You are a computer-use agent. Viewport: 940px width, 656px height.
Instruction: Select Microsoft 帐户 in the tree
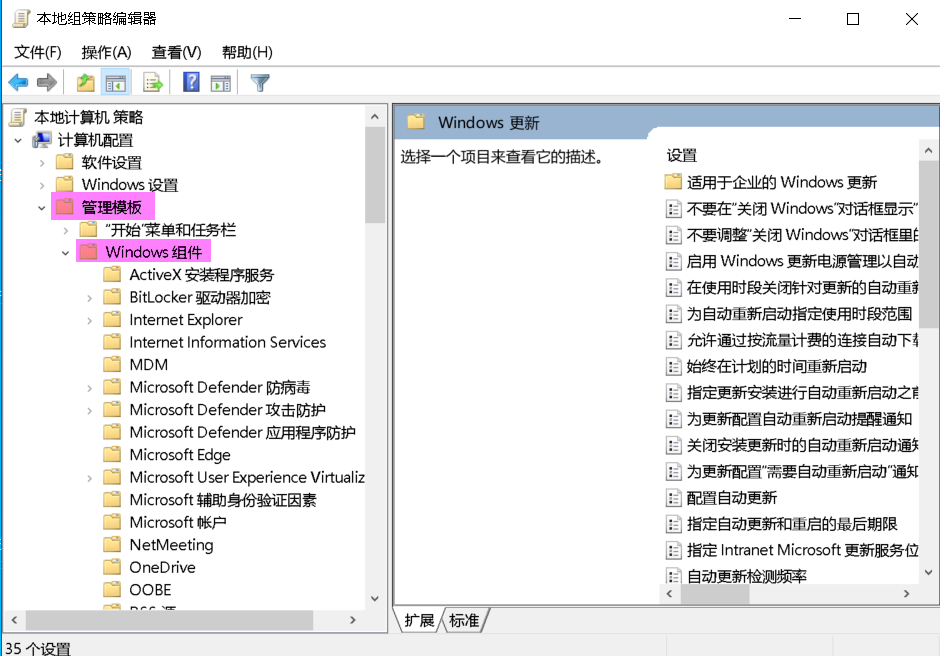tap(177, 522)
